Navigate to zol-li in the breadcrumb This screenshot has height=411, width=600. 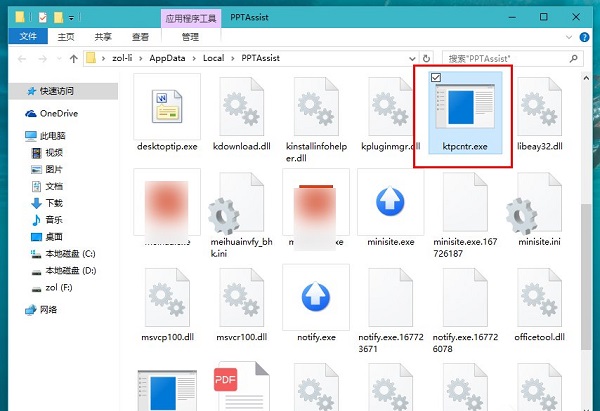[122, 58]
